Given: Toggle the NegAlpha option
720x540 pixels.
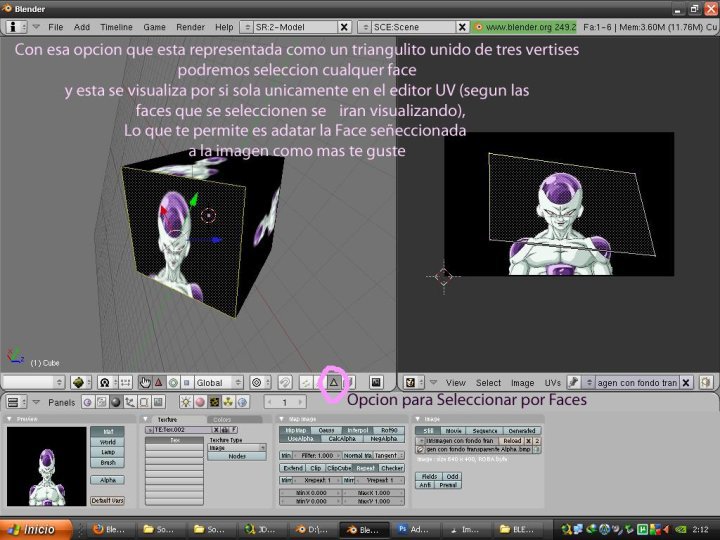Looking at the screenshot, I should tap(384, 439).
